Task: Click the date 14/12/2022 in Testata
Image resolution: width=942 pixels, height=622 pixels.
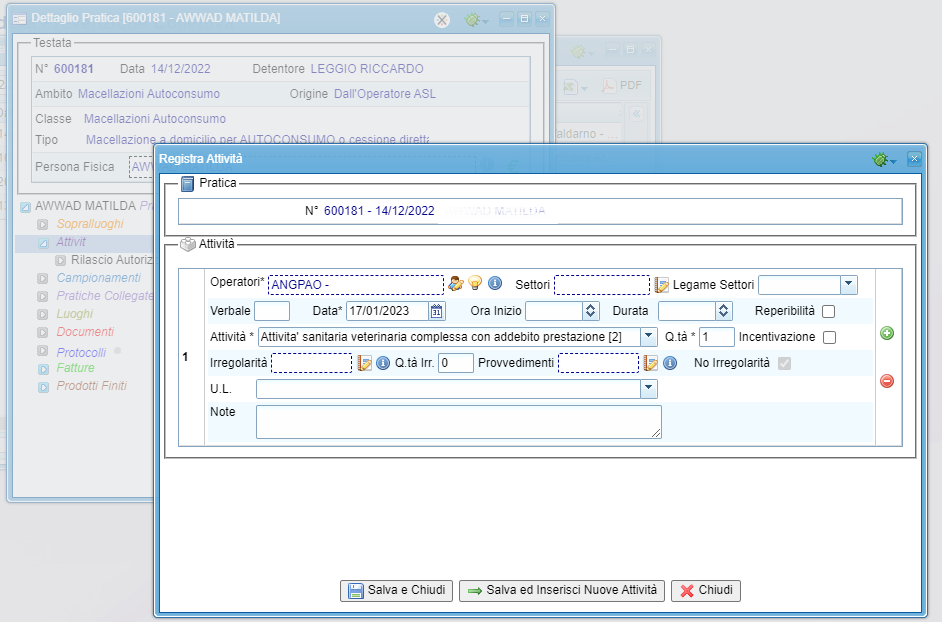Action: tap(181, 69)
